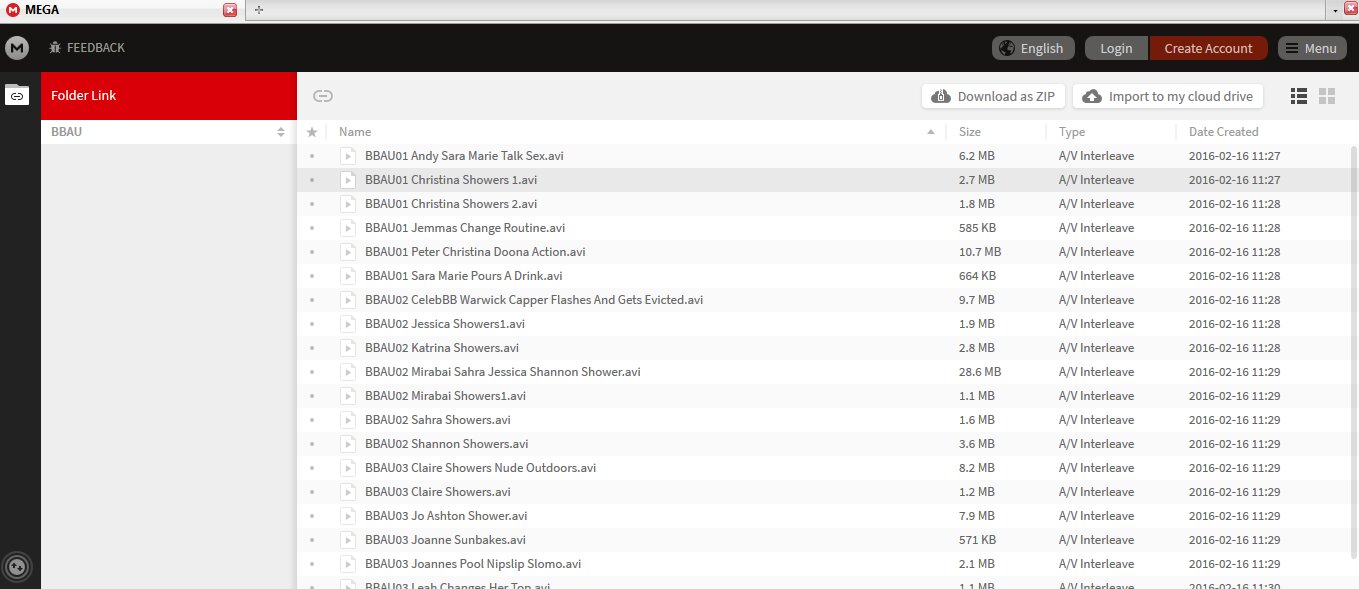Click the circular icon at sidebar bottom
This screenshot has height=589, width=1359.
pos(18,568)
